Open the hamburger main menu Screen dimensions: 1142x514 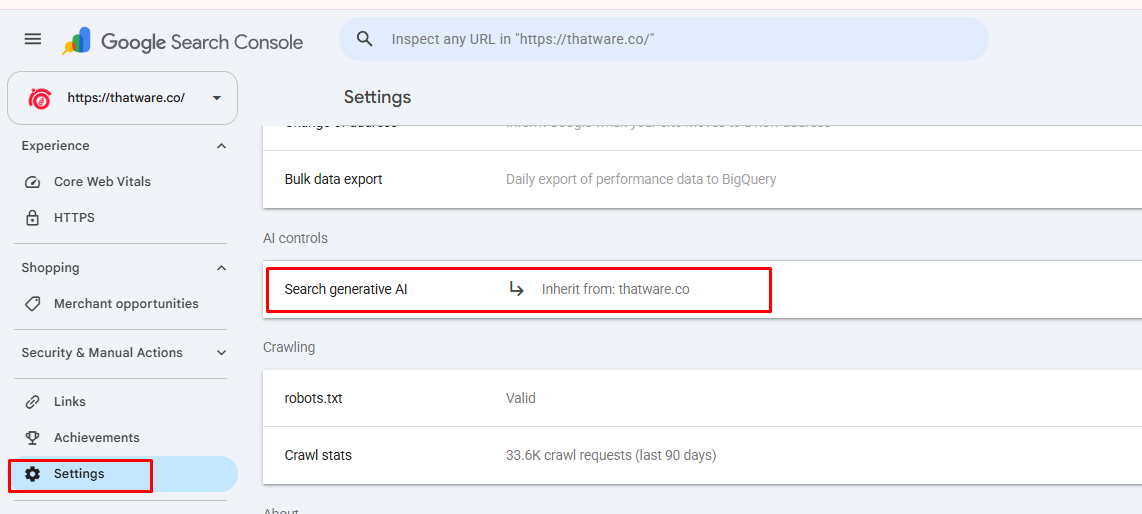click(33, 39)
